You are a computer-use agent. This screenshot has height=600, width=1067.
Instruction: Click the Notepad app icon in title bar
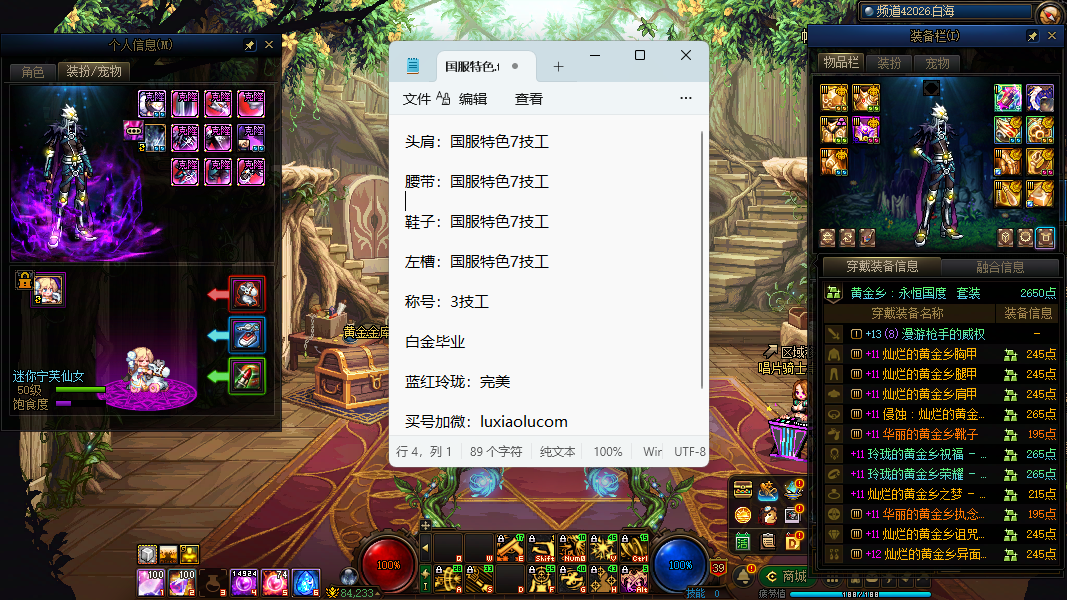click(x=412, y=66)
